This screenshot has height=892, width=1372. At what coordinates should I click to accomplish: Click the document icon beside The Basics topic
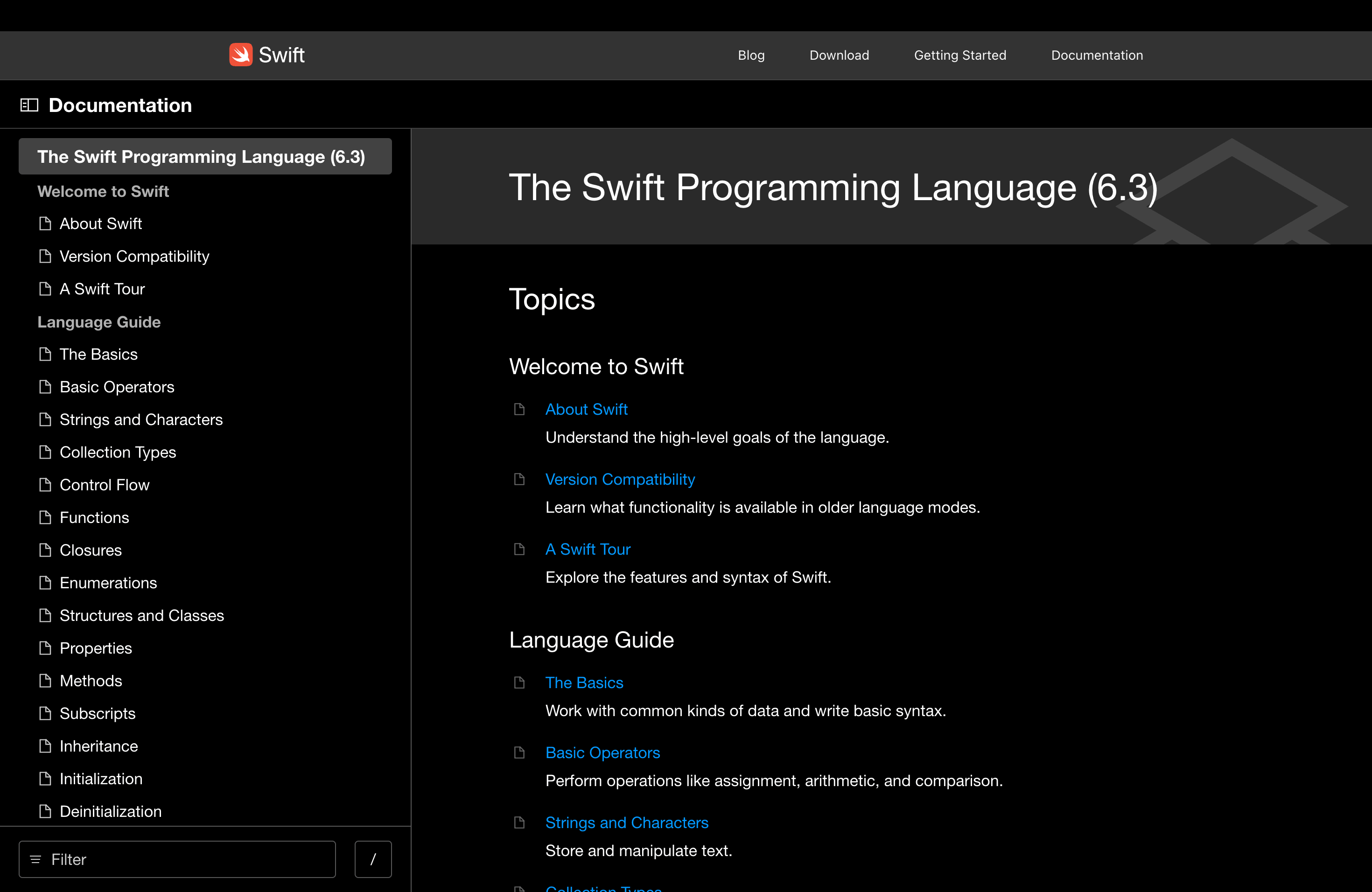click(519, 683)
